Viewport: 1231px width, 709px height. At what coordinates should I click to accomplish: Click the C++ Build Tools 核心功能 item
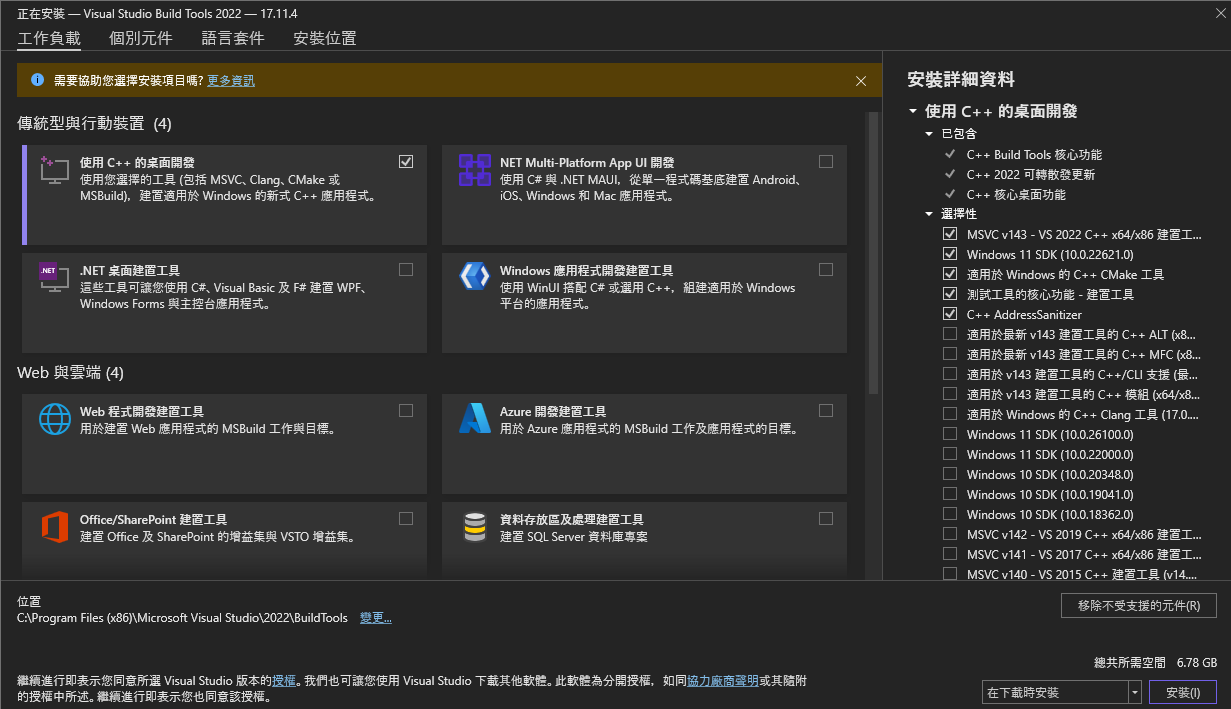pos(1034,154)
